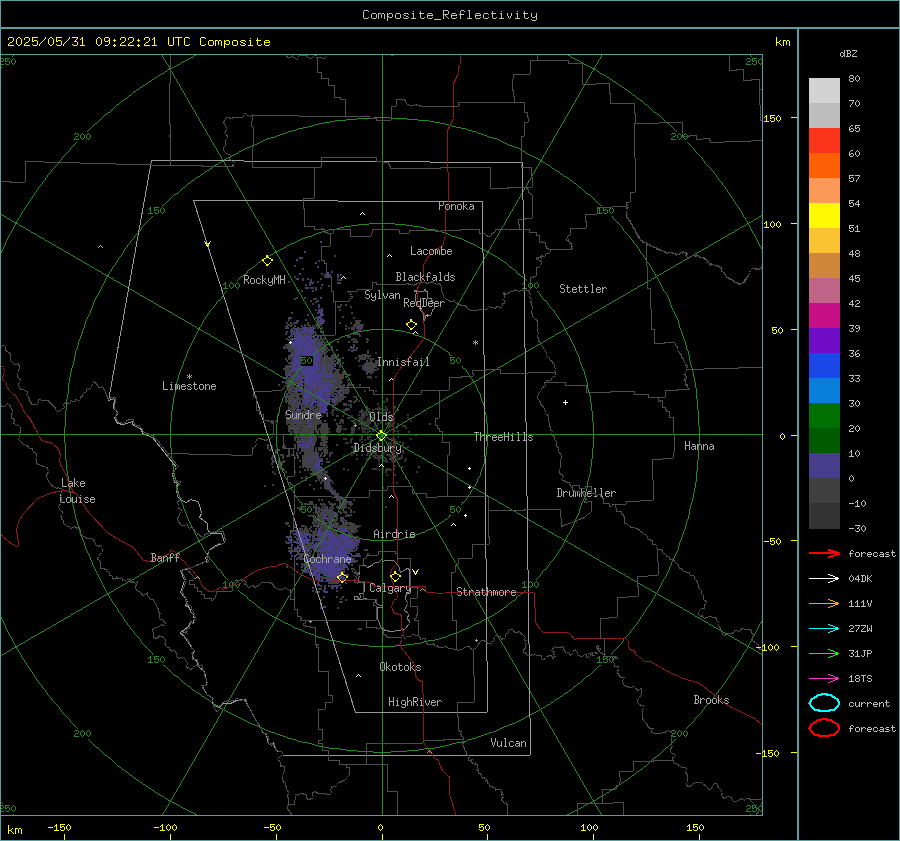The width and height of the screenshot is (900, 841).
Task: Click the Hanna label
Action: [x=699, y=446]
